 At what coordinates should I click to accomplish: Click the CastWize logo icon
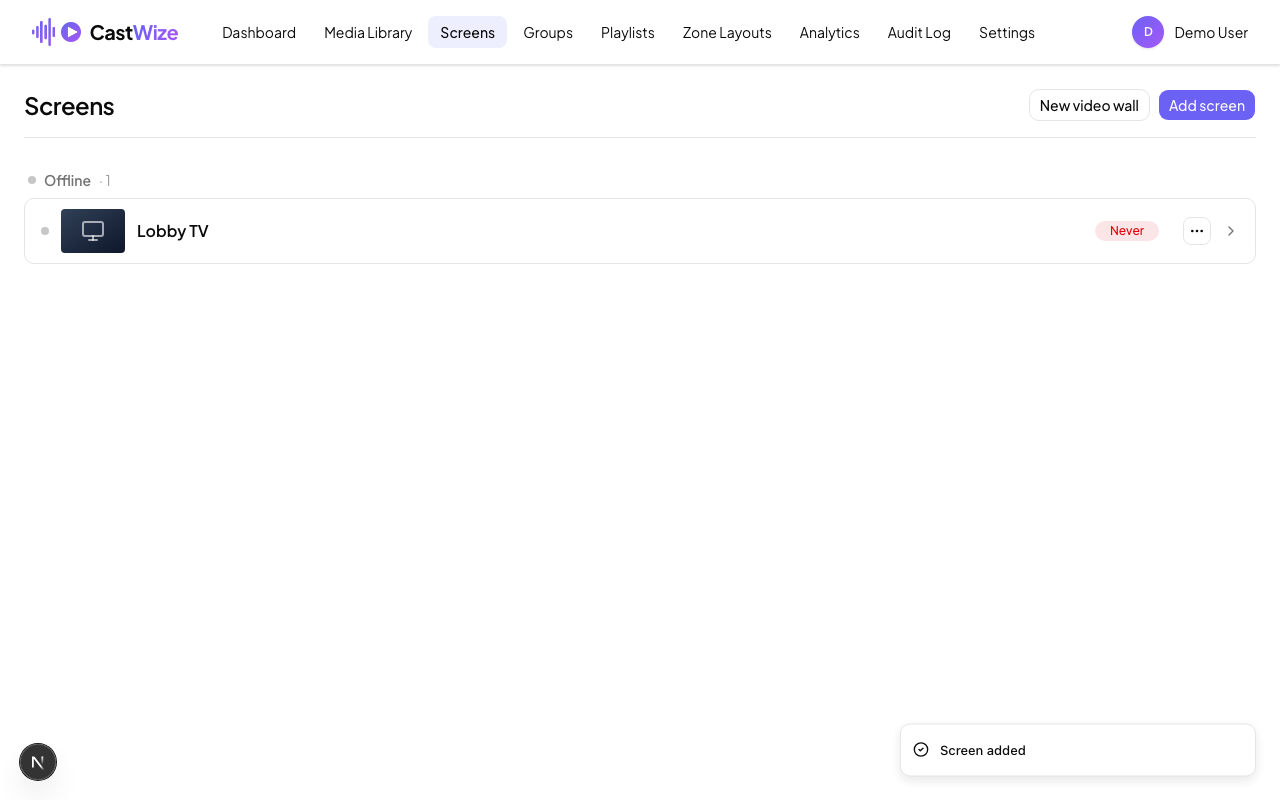[57, 32]
